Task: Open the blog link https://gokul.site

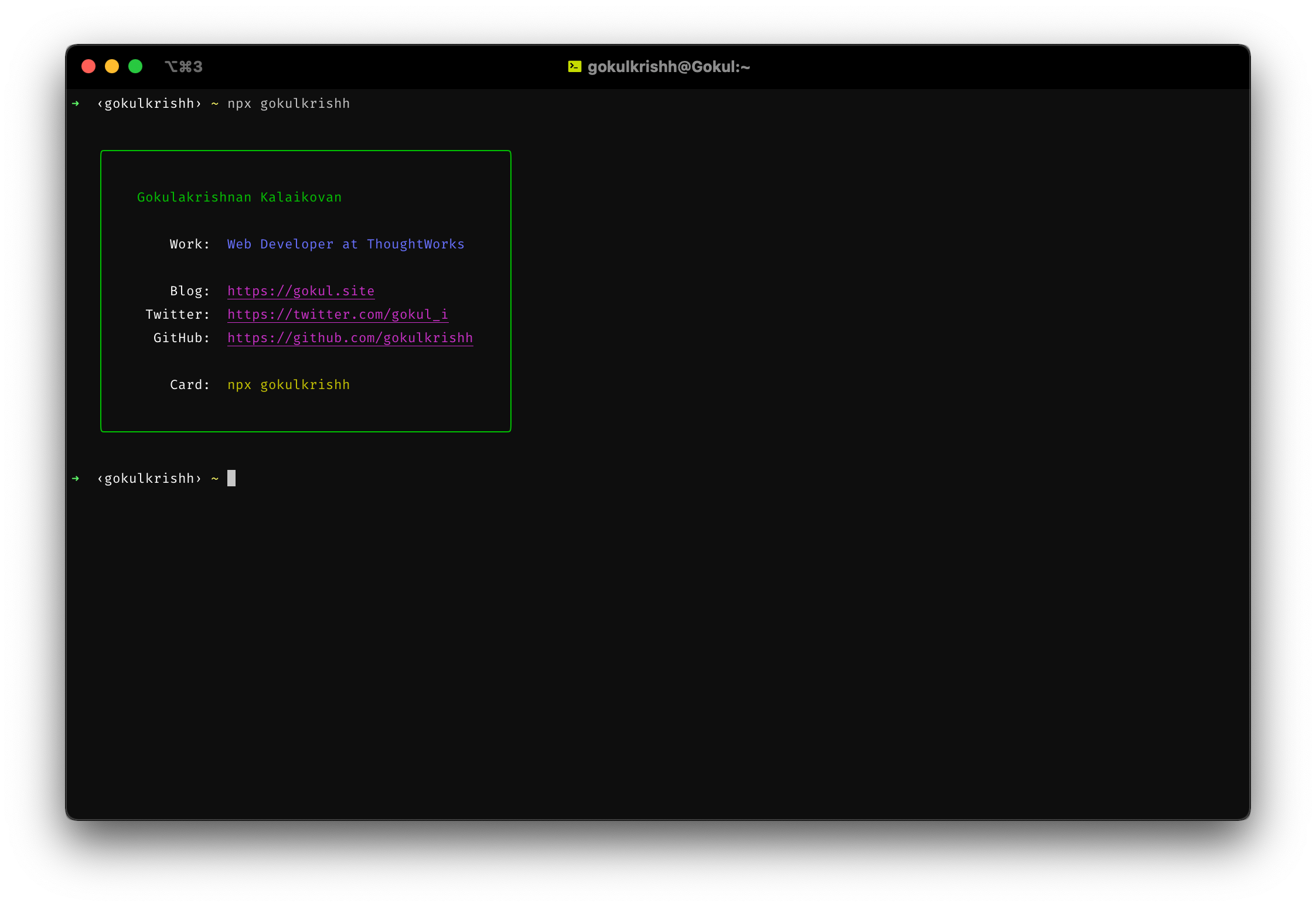Action: pyautogui.click(x=301, y=291)
